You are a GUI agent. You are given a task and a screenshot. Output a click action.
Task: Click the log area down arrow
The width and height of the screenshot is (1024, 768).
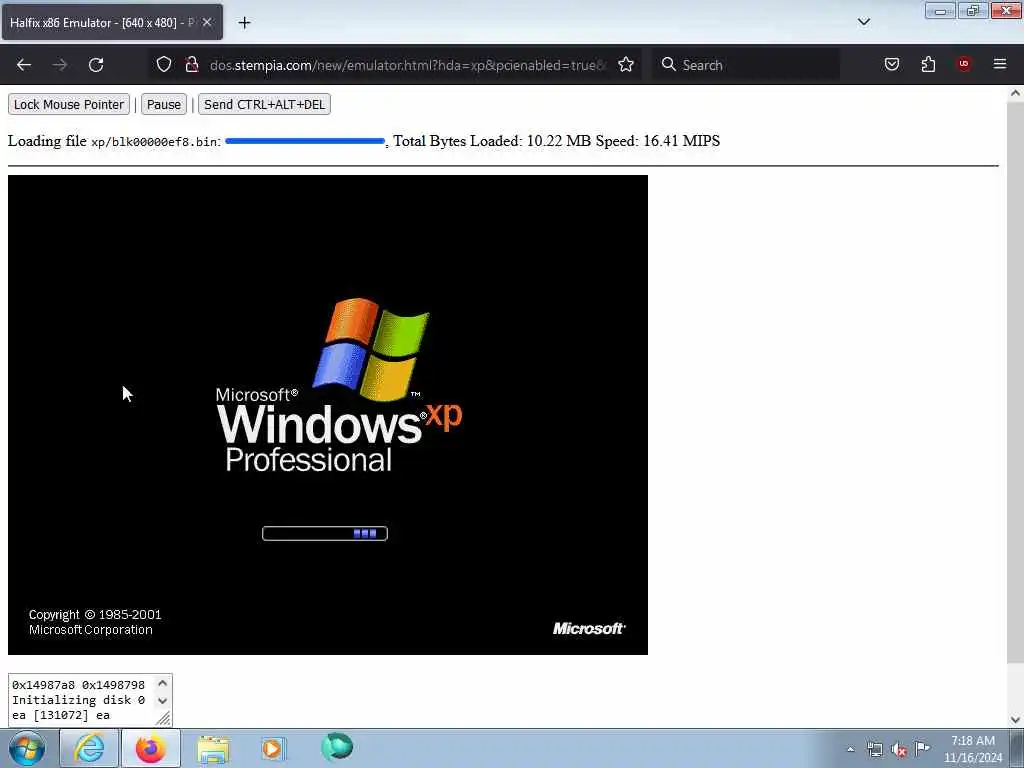(163, 701)
